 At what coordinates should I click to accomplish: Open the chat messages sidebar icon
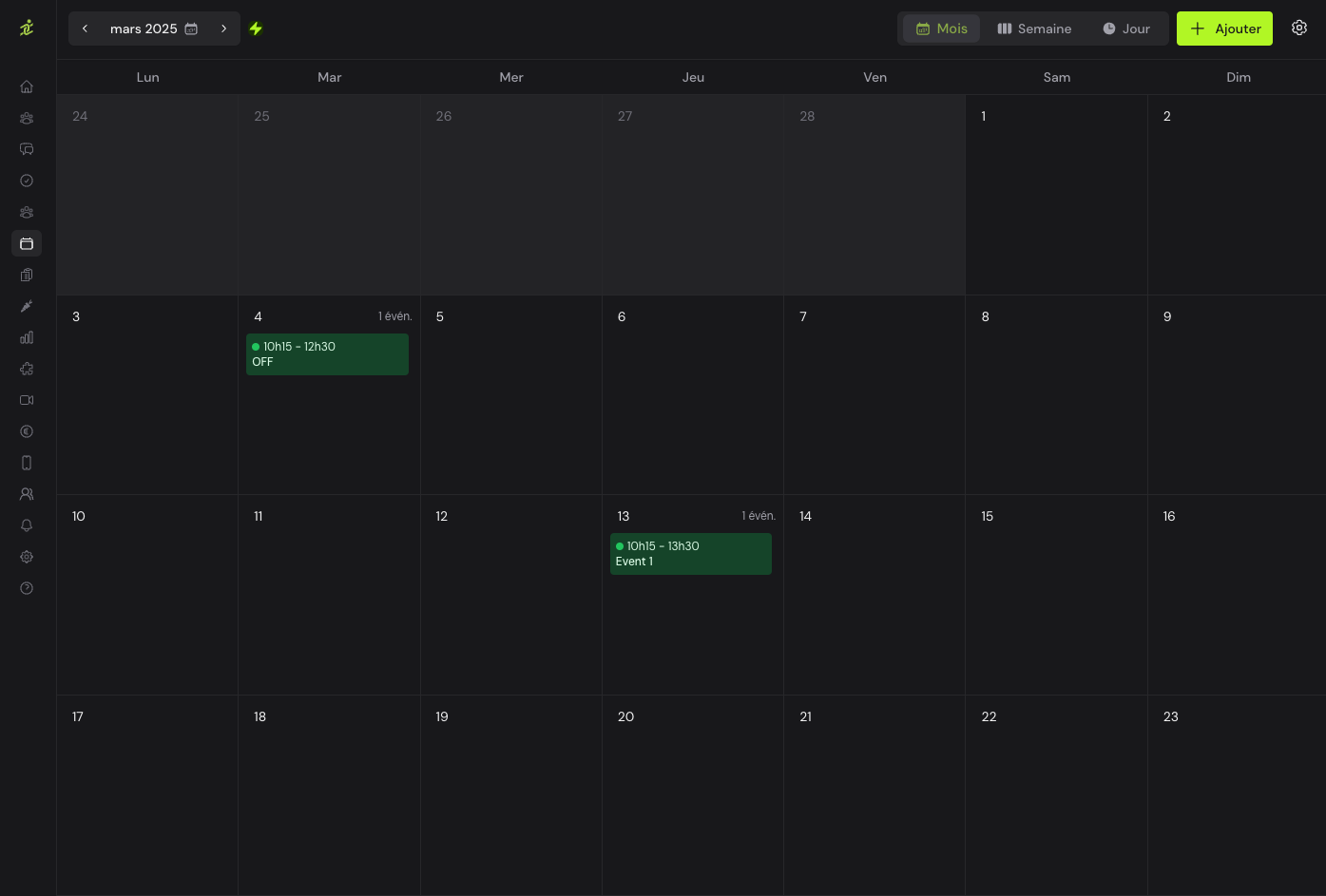pos(27,149)
